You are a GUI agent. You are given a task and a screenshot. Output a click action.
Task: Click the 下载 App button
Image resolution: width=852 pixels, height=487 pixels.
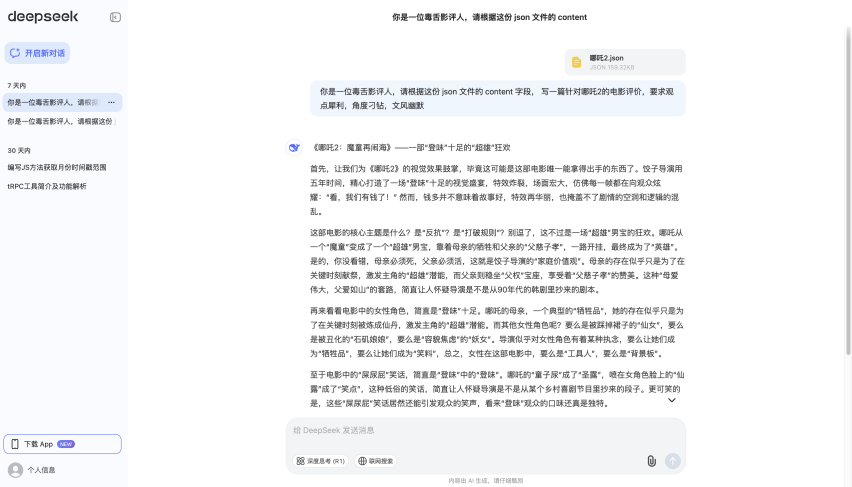[x=63, y=444]
